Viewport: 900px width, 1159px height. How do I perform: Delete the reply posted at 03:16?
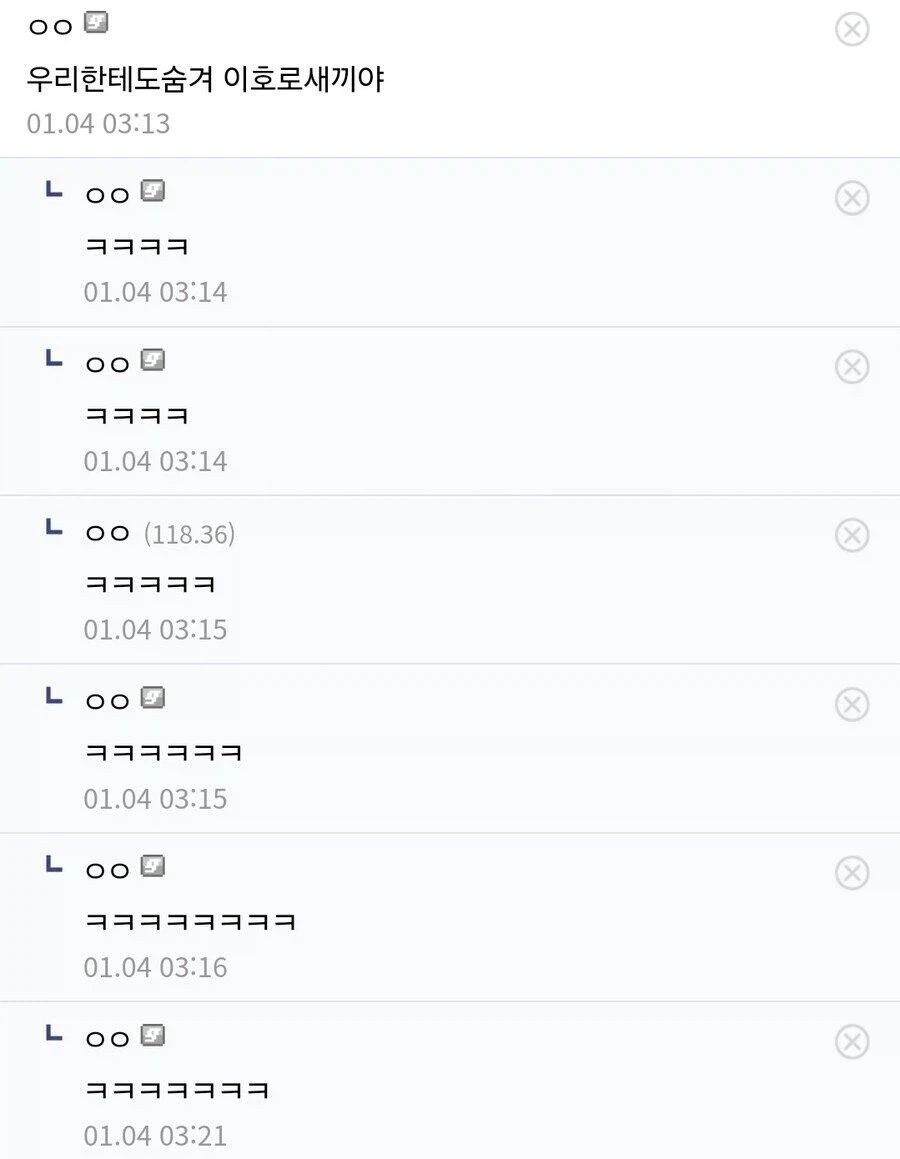[851, 873]
